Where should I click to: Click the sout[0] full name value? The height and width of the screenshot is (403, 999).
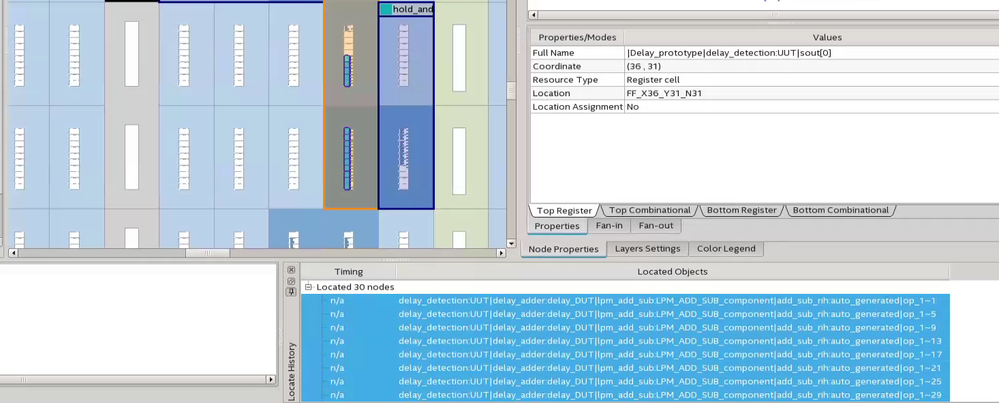tap(729, 53)
